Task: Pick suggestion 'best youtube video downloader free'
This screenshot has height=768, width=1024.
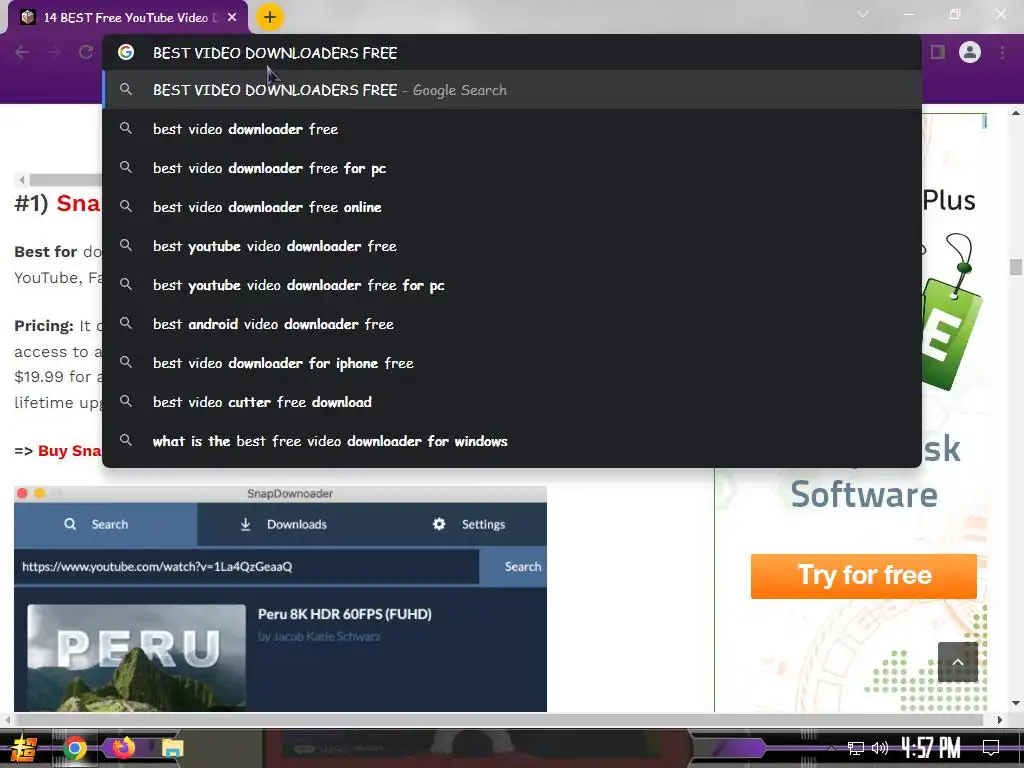Action: click(512, 246)
